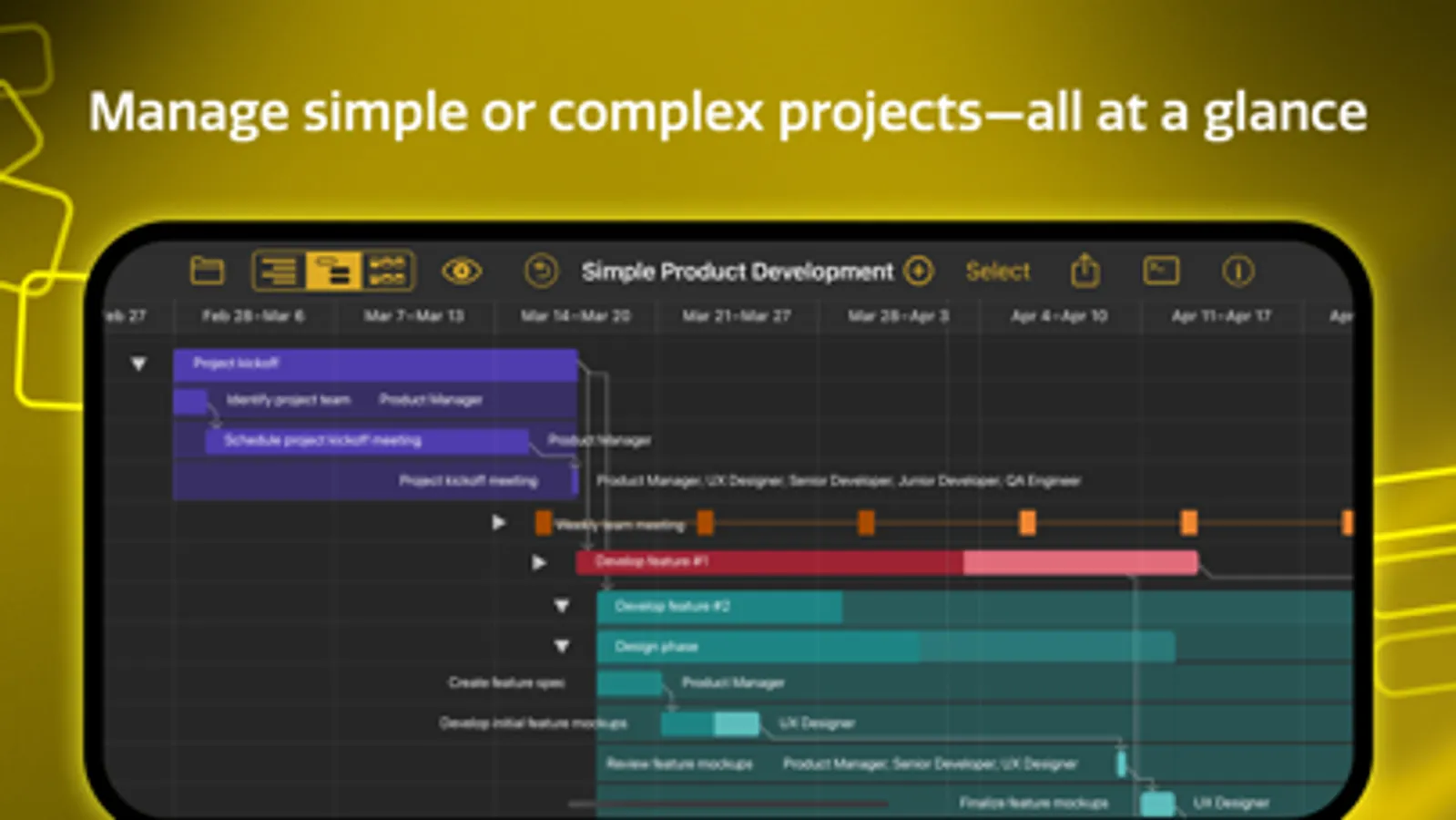
Task: Add a task with the plus icon
Action: [919, 271]
